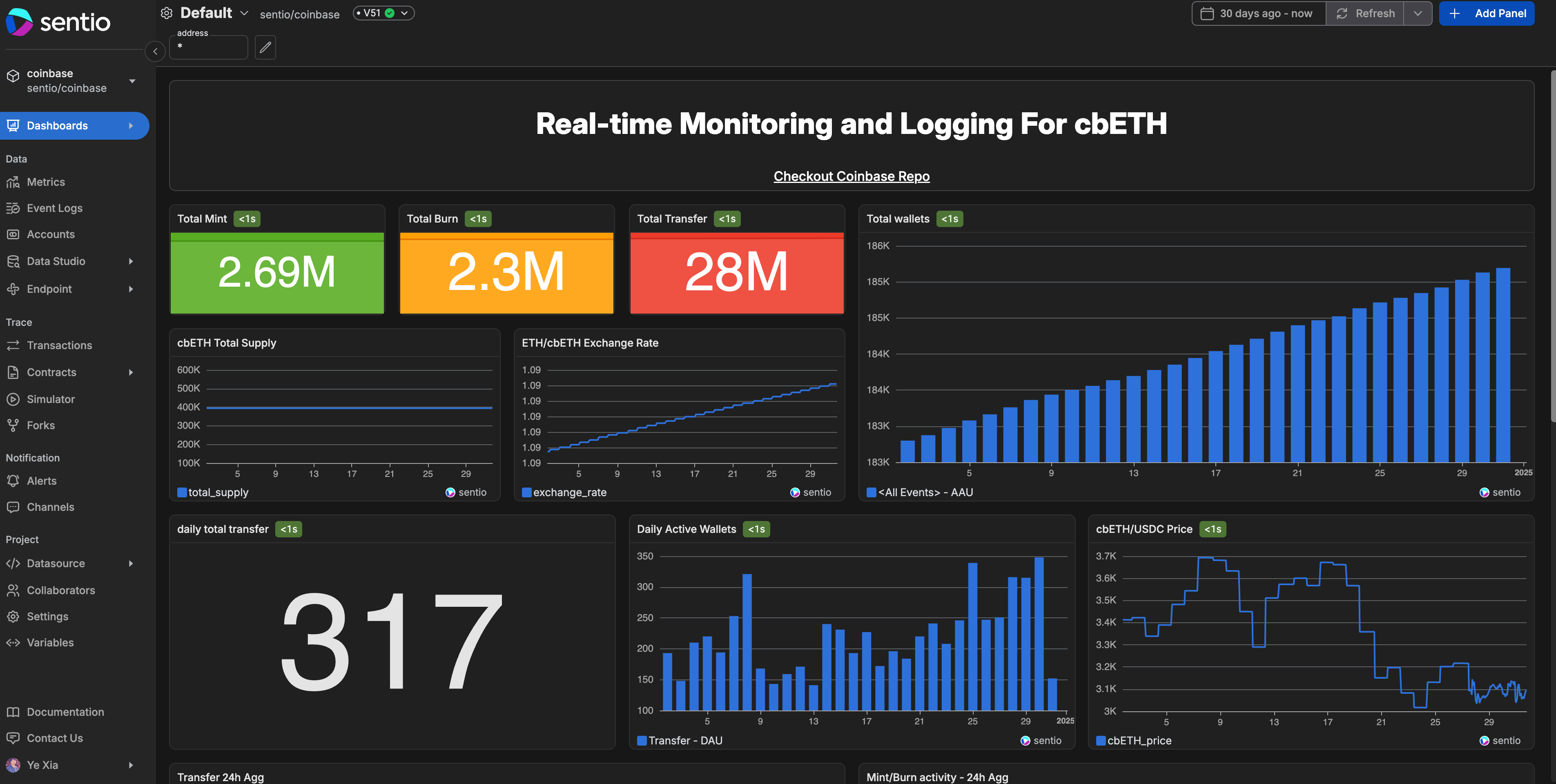This screenshot has width=1556, height=784.
Task: Click the address filter input field
Action: tap(208, 47)
